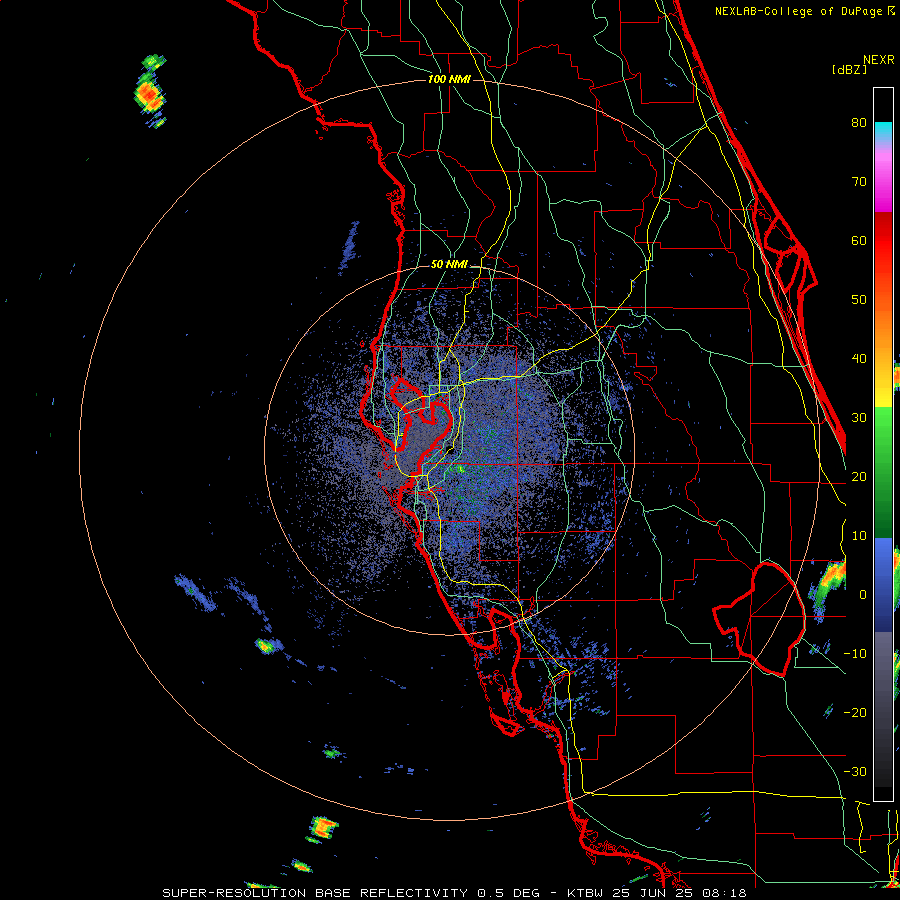Click the 50 NMI range ring label
The height and width of the screenshot is (900, 900).
(x=449, y=265)
